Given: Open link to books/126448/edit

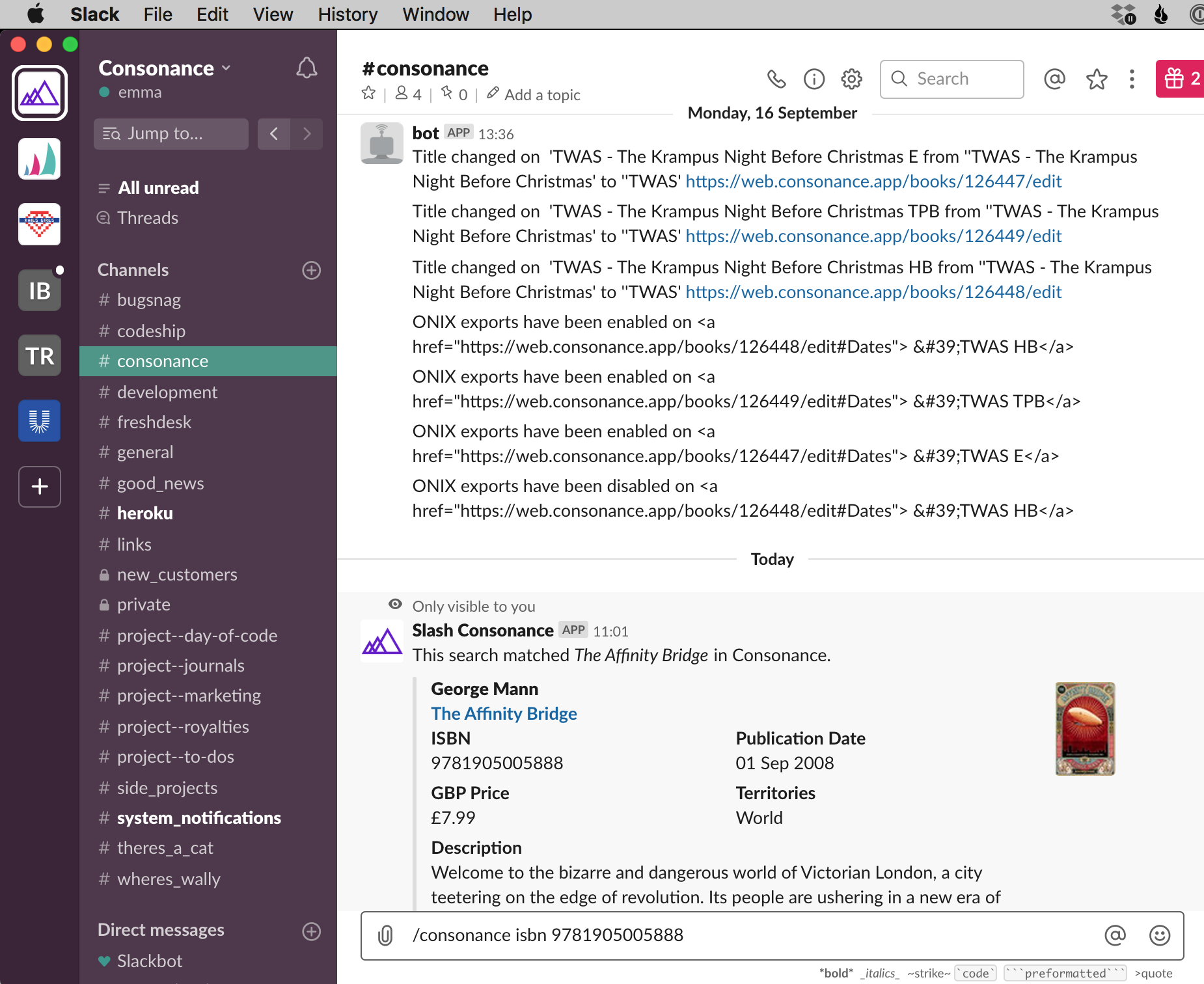Looking at the screenshot, I should coord(873,292).
